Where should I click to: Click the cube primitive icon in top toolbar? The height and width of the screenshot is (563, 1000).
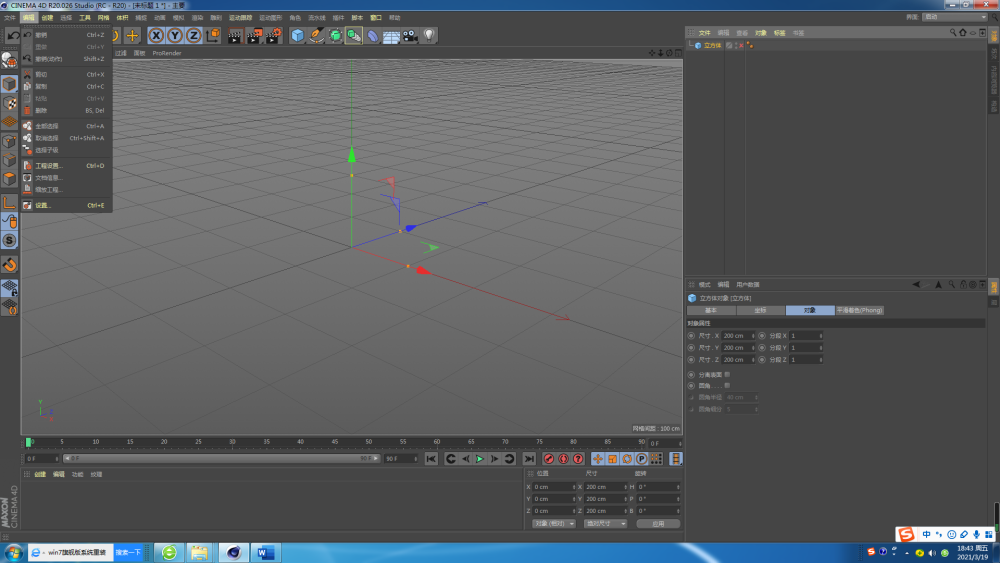[x=297, y=36]
